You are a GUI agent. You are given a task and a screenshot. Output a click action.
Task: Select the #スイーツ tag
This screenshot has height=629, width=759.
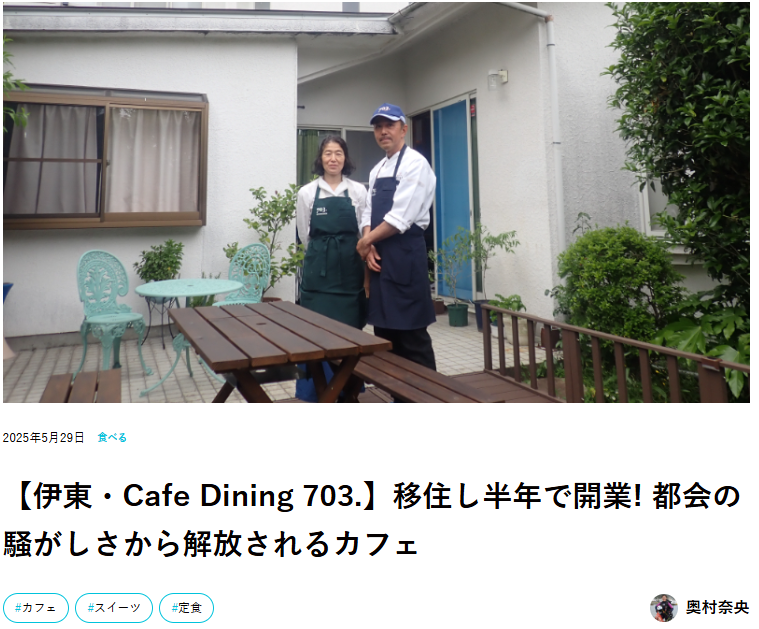(114, 608)
